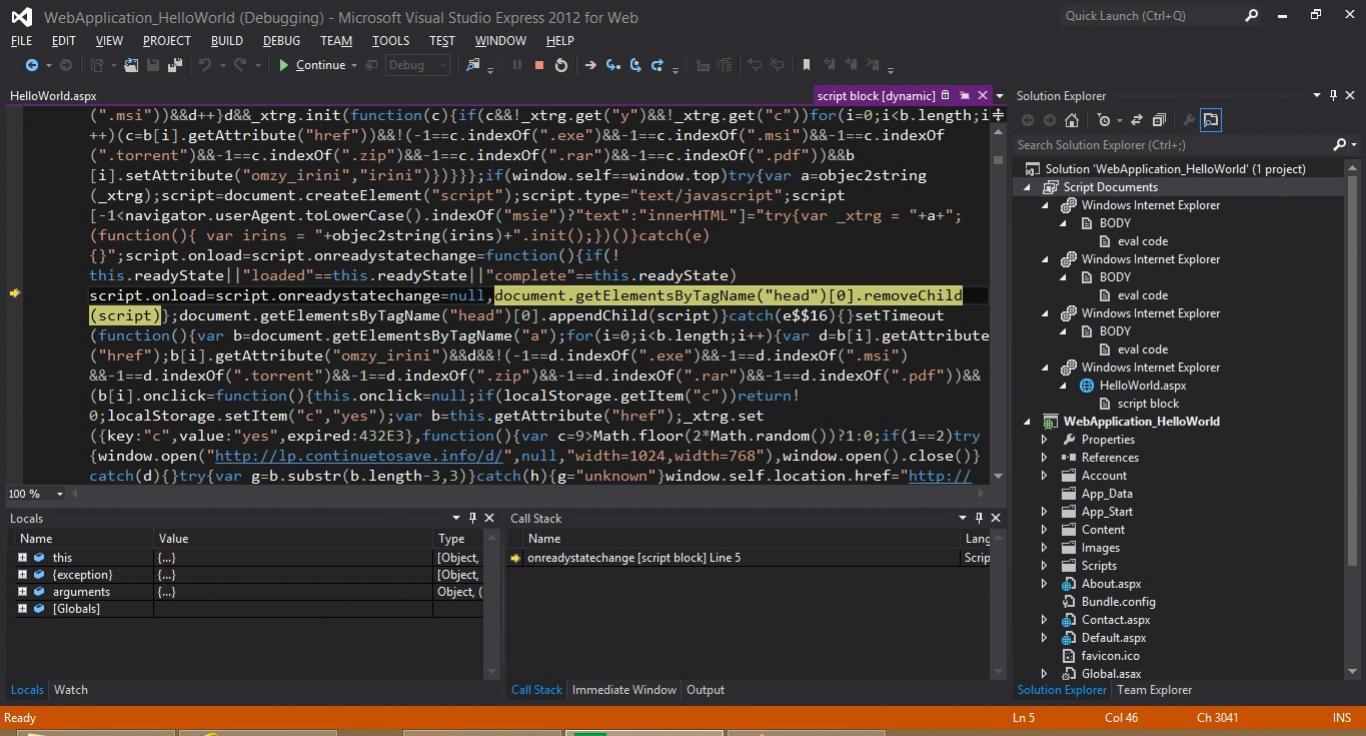Open the PROJECT menu
This screenshot has width=1366, height=736.
tap(166, 41)
